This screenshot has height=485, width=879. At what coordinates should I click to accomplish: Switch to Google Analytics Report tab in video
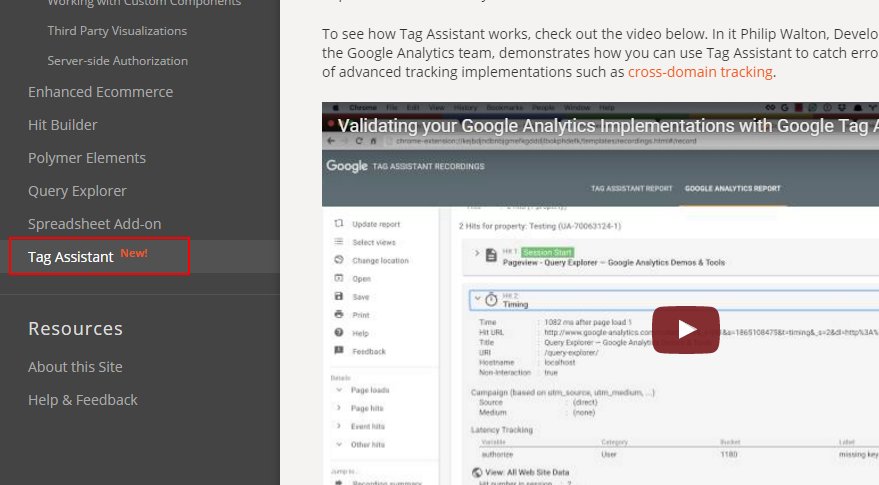(x=733, y=188)
